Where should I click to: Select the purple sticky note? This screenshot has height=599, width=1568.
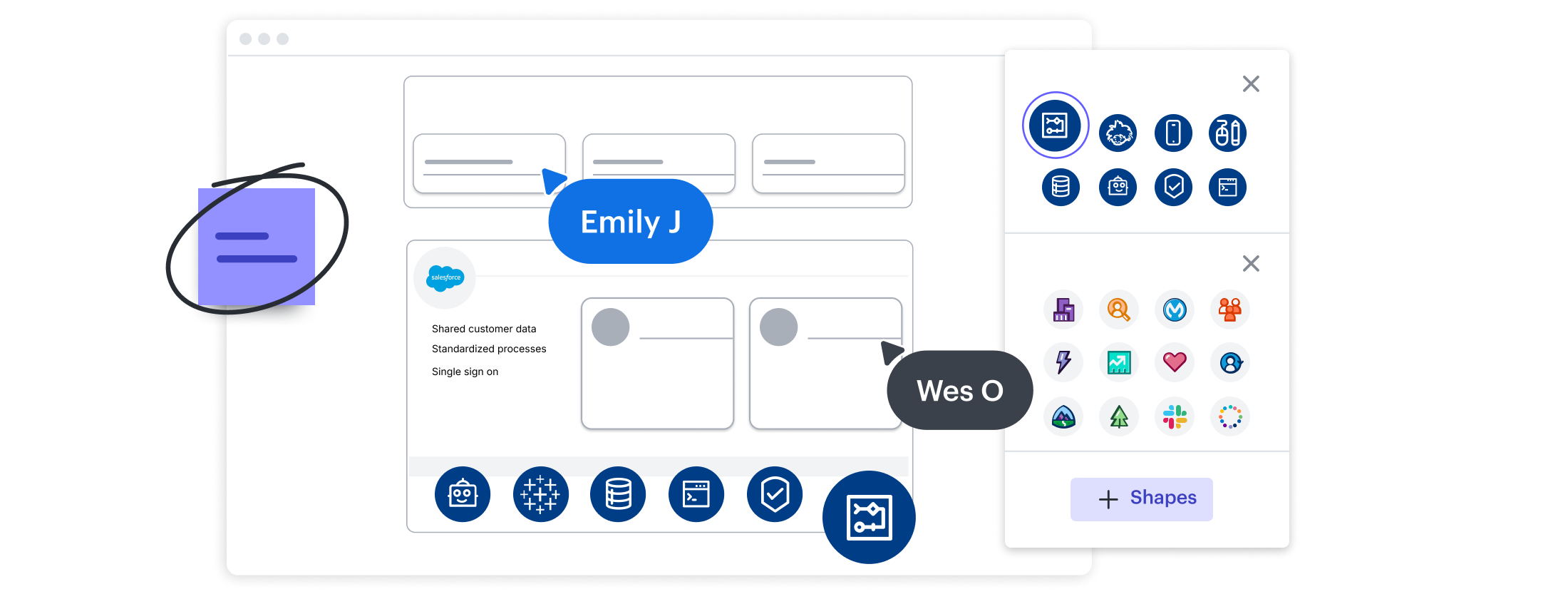[257, 247]
